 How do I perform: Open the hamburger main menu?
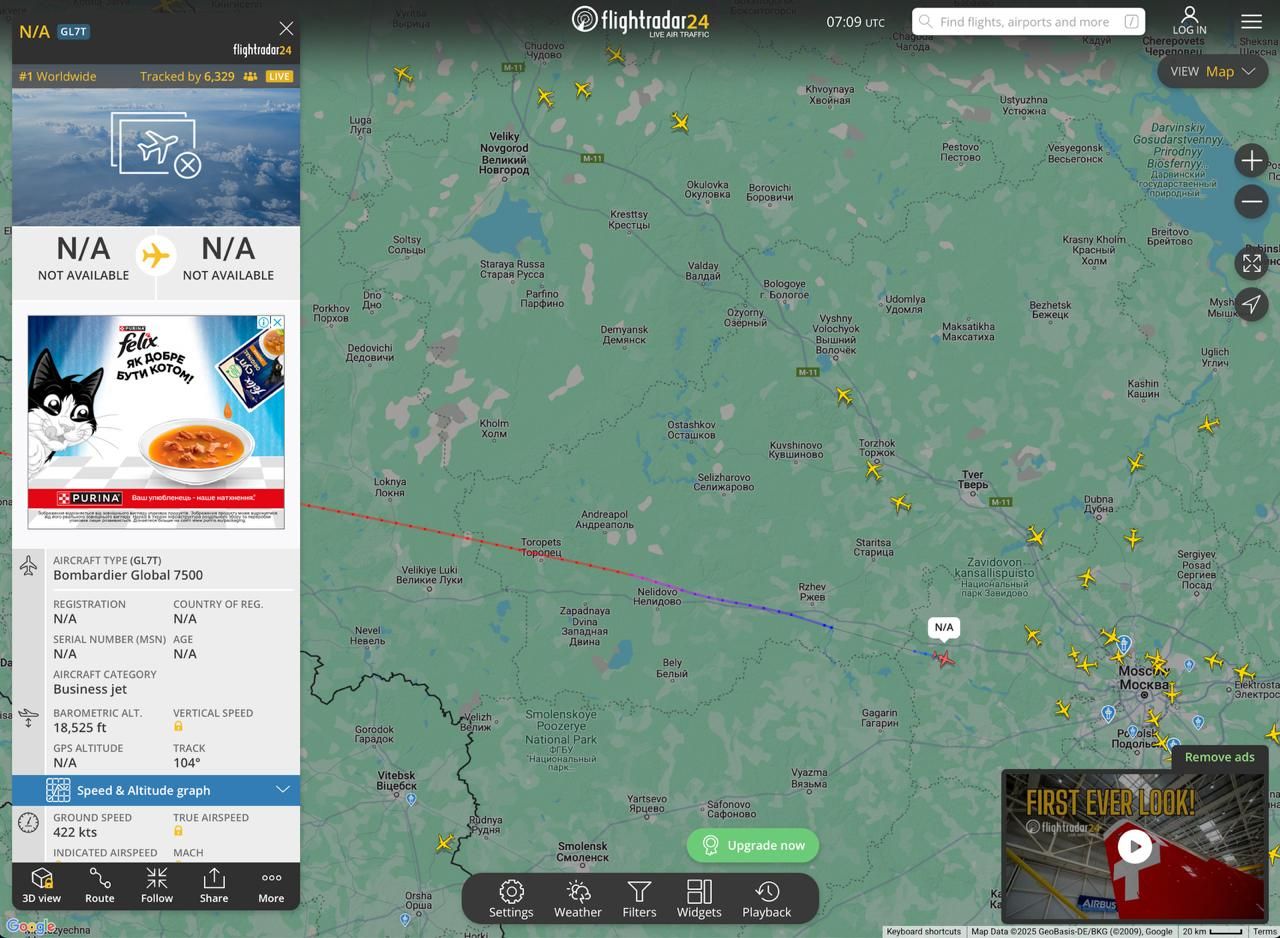point(1252,21)
